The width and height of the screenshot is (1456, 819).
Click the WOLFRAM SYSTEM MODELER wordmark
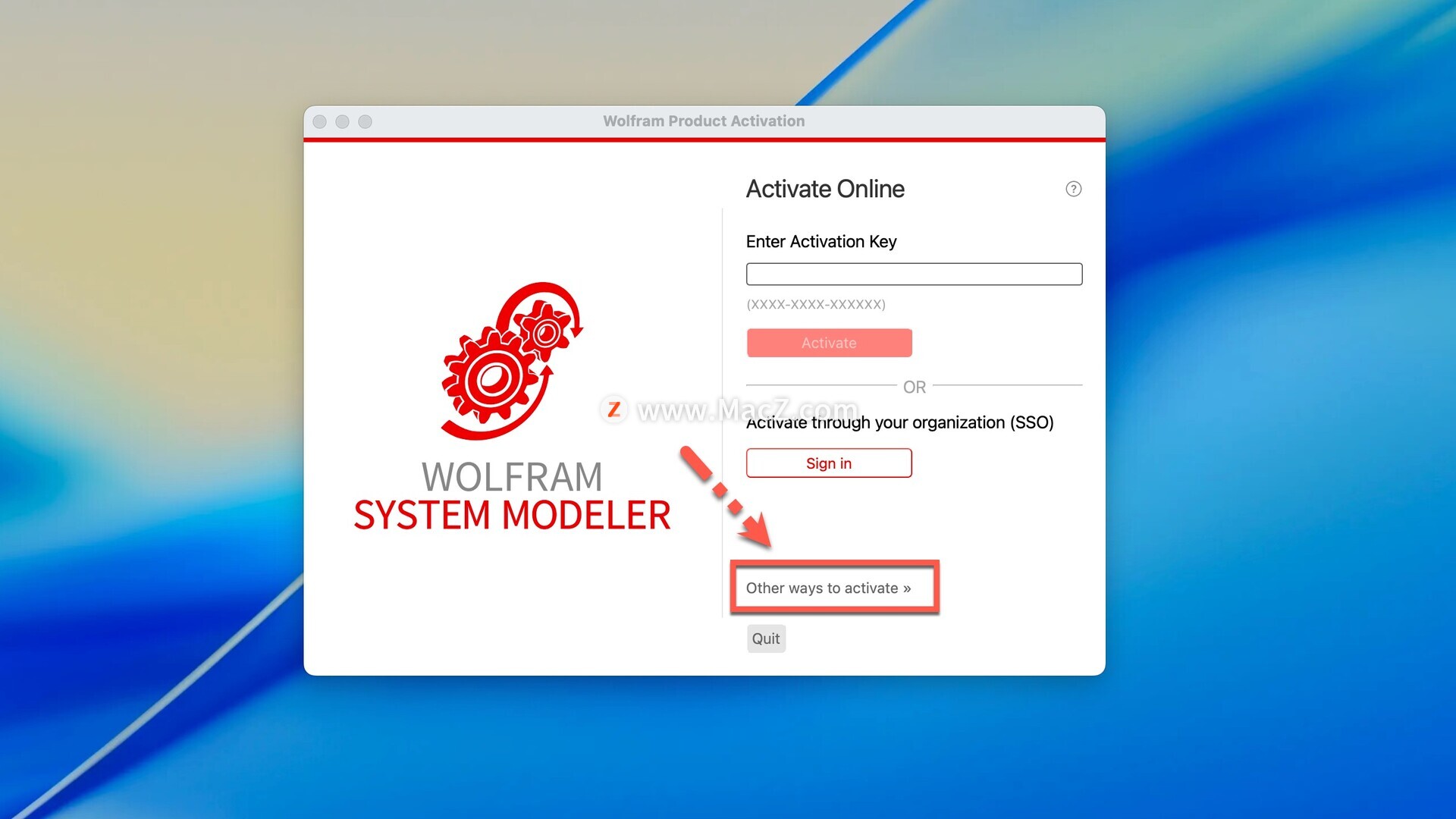[512, 496]
